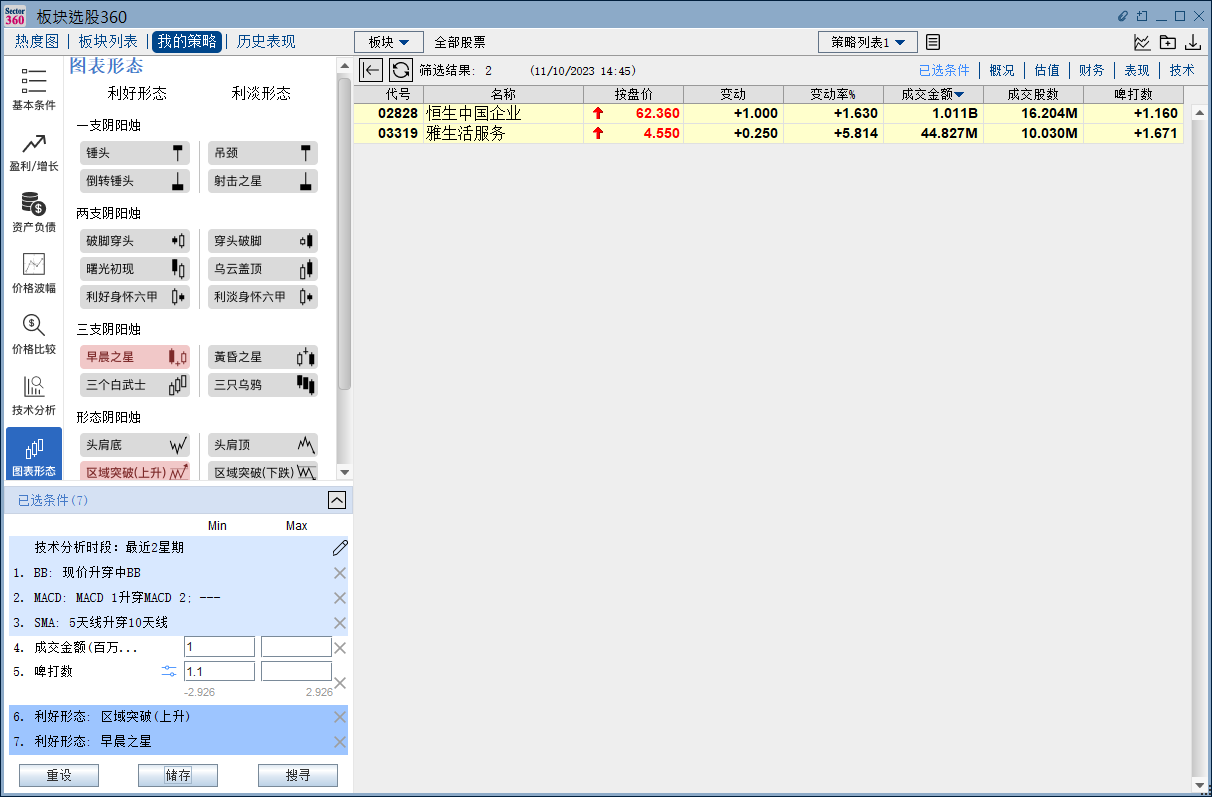Open the 价格波幅 sidebar section
The width and height of the screenshot is (1212, 797).
point(34,272)
